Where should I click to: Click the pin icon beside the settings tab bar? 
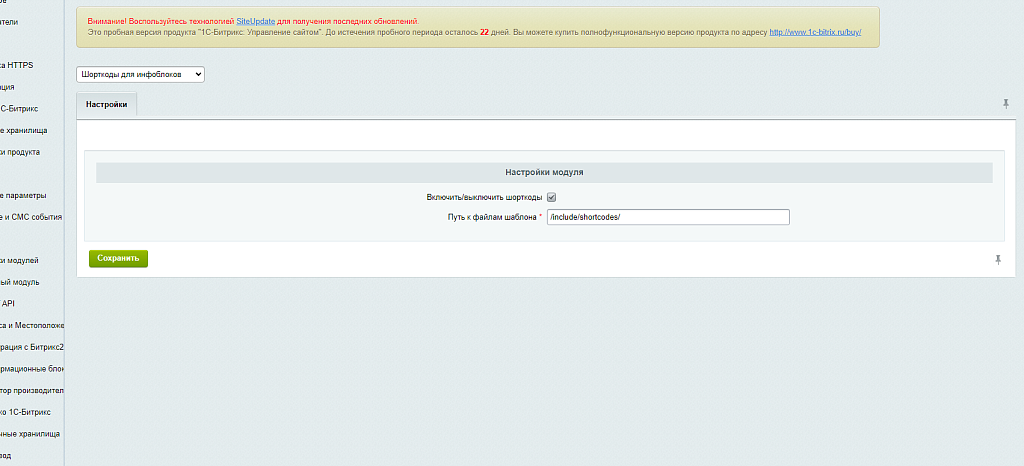pyautogui.click(x=1005, y=104)
